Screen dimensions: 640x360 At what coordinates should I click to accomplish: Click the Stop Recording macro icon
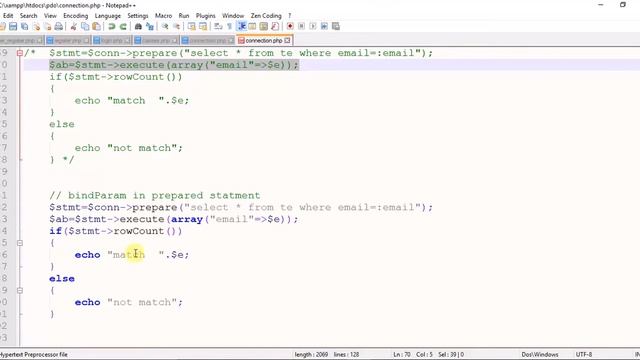click(x=301, y=27)
